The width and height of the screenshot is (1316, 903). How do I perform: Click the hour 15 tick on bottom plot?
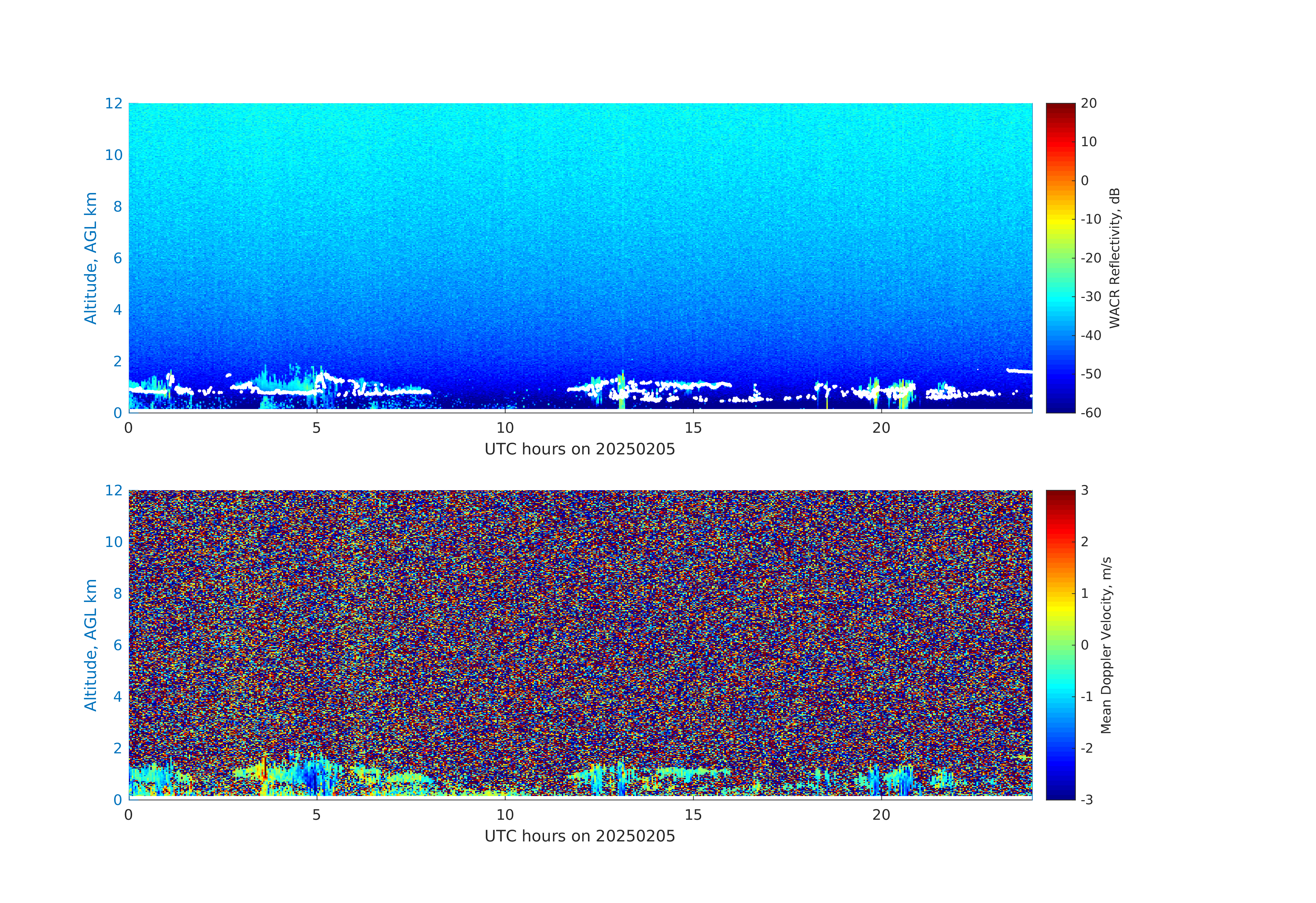(x=693, y=815)
